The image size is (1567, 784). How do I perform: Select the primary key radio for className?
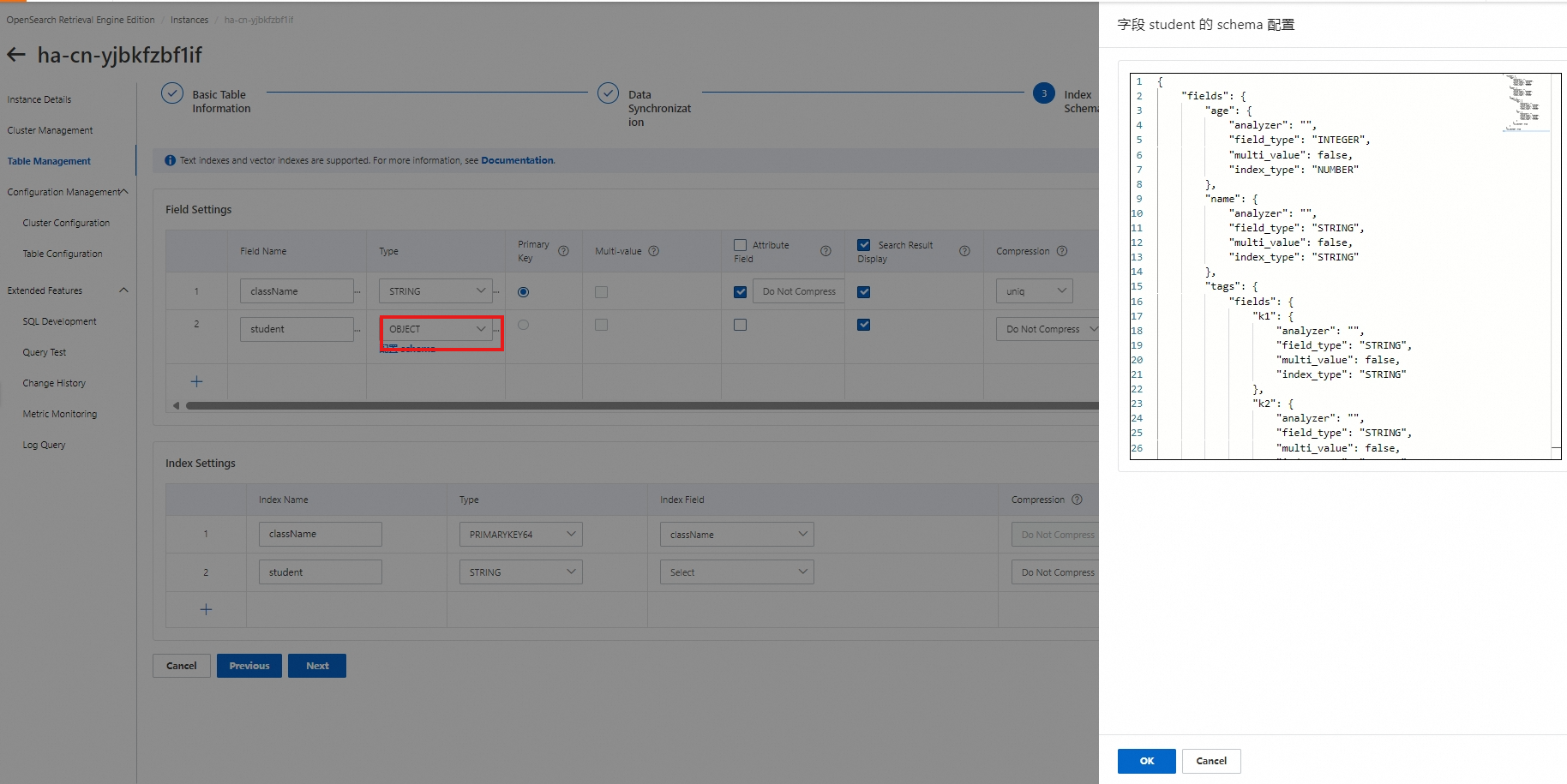tap(523, 292)
